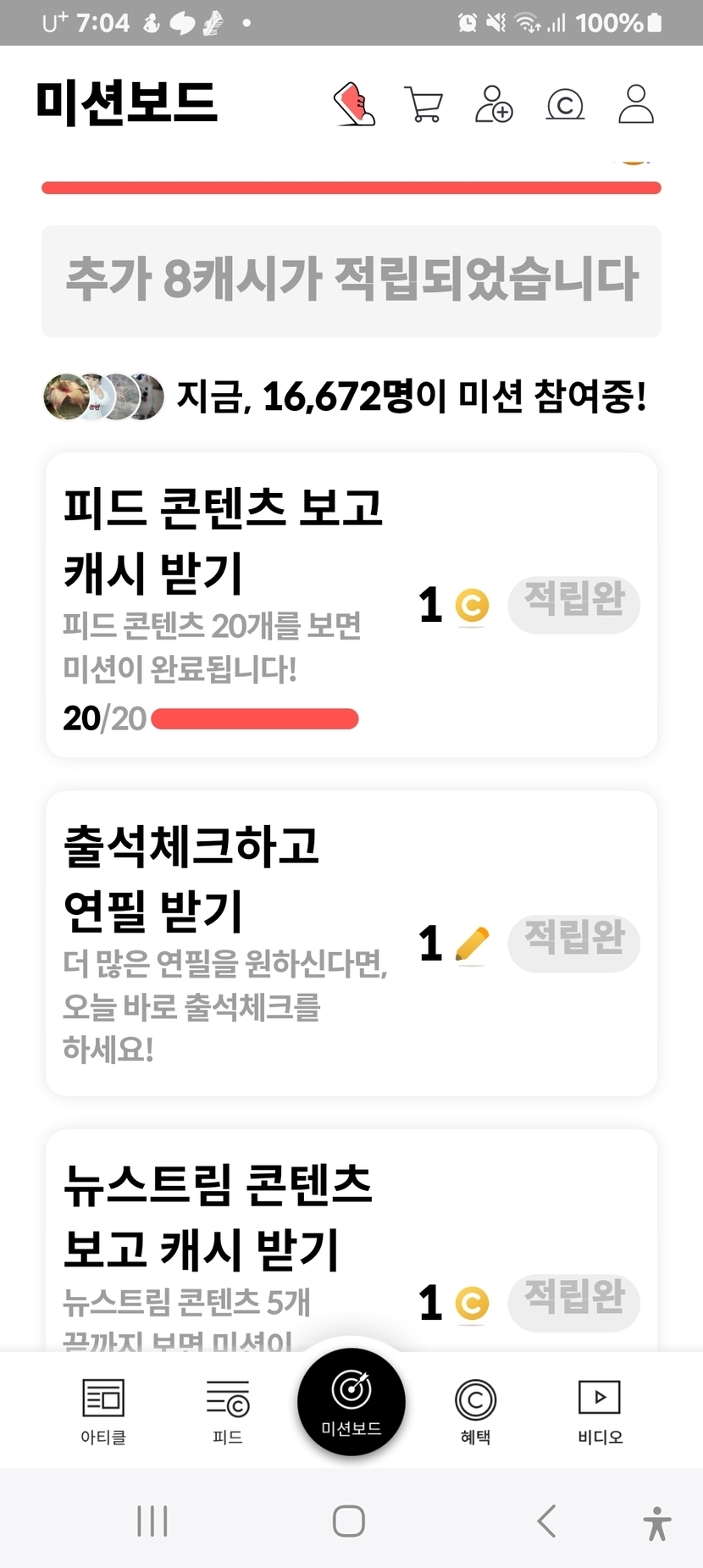This screenshot has height=1568, width=703.
Task: Switch to the 아티클 tab
Action: (x=103, y=1410)
